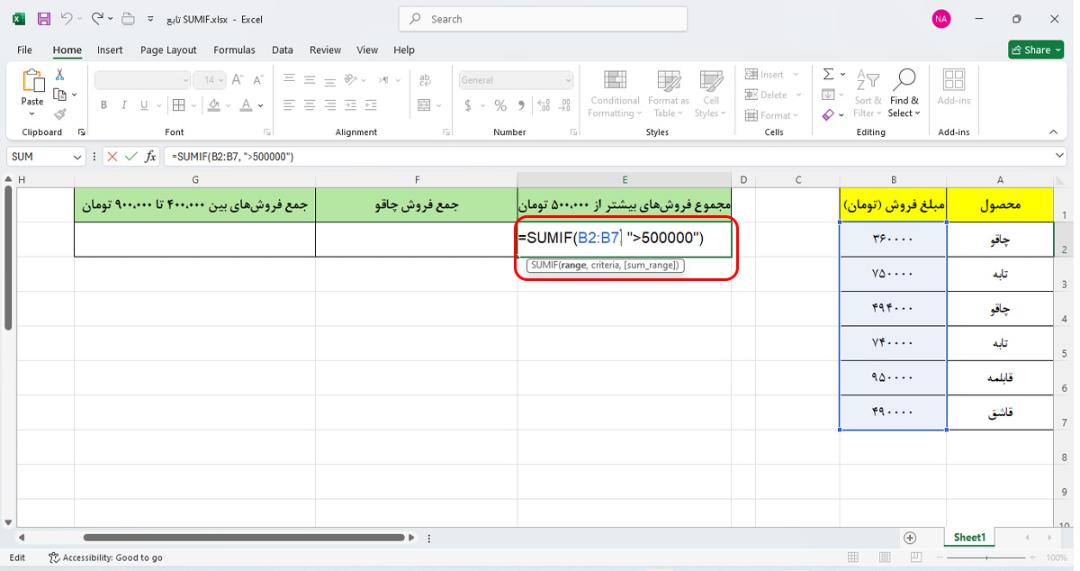
Task: Open the View tab
Action: click(x=367, y=50)
